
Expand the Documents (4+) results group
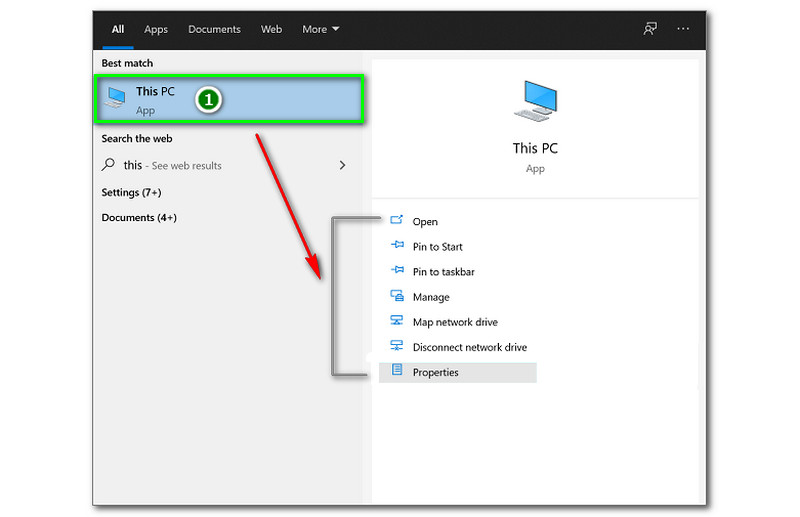point(139,217)
